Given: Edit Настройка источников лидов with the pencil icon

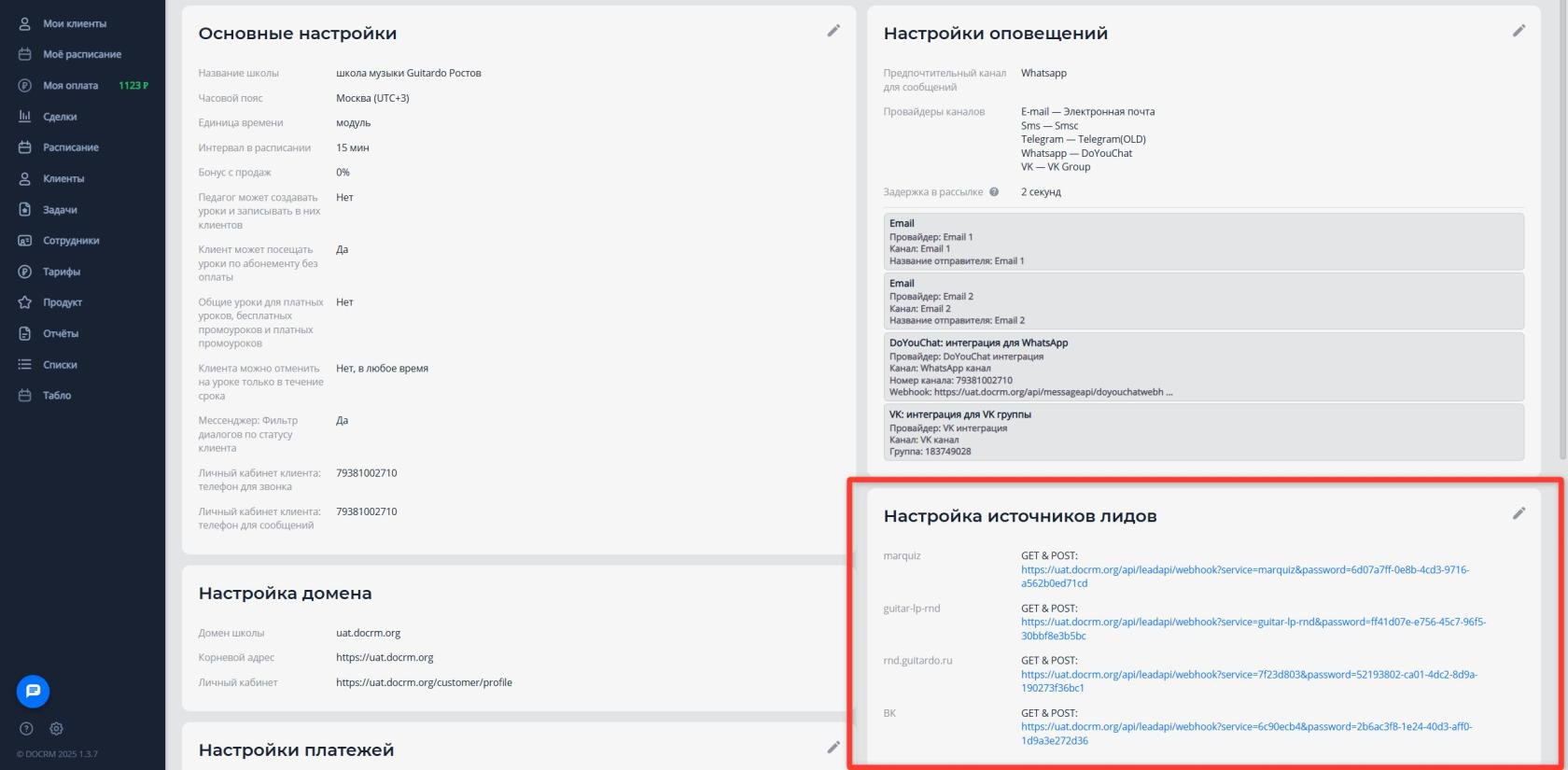Looking at the screenshot, I should point(1519,513).
